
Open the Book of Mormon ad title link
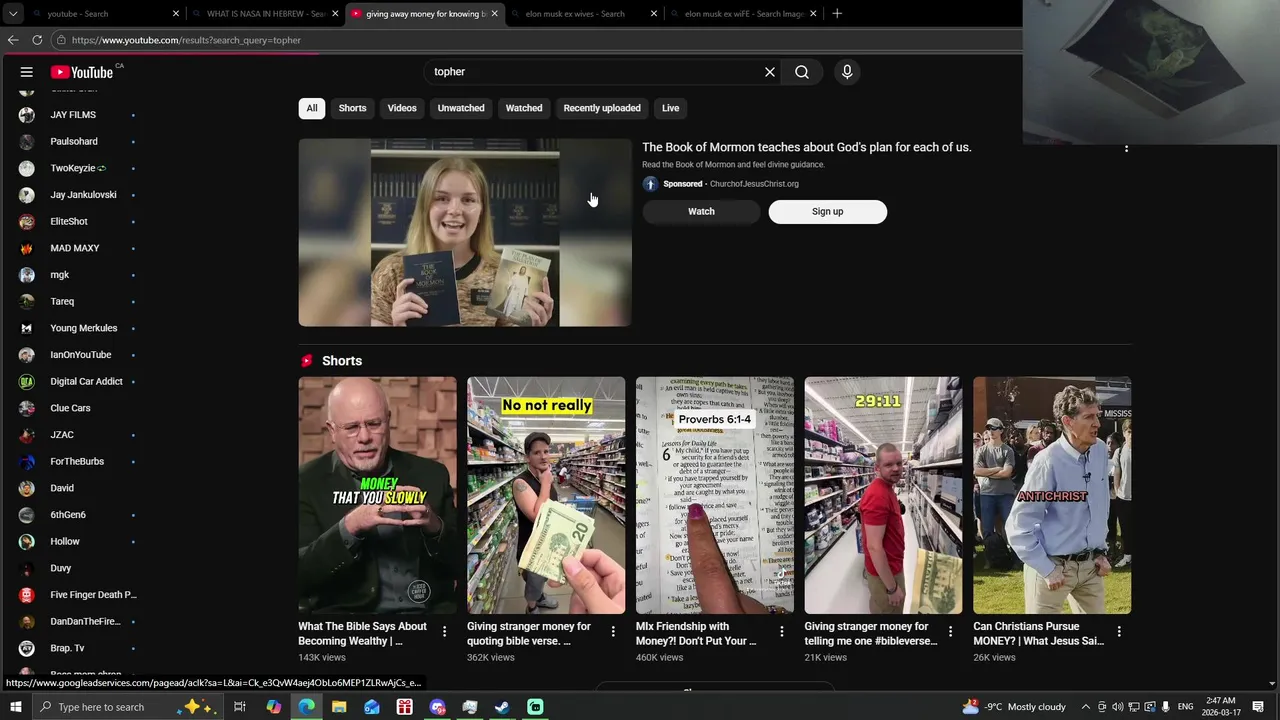click(806, 147)
